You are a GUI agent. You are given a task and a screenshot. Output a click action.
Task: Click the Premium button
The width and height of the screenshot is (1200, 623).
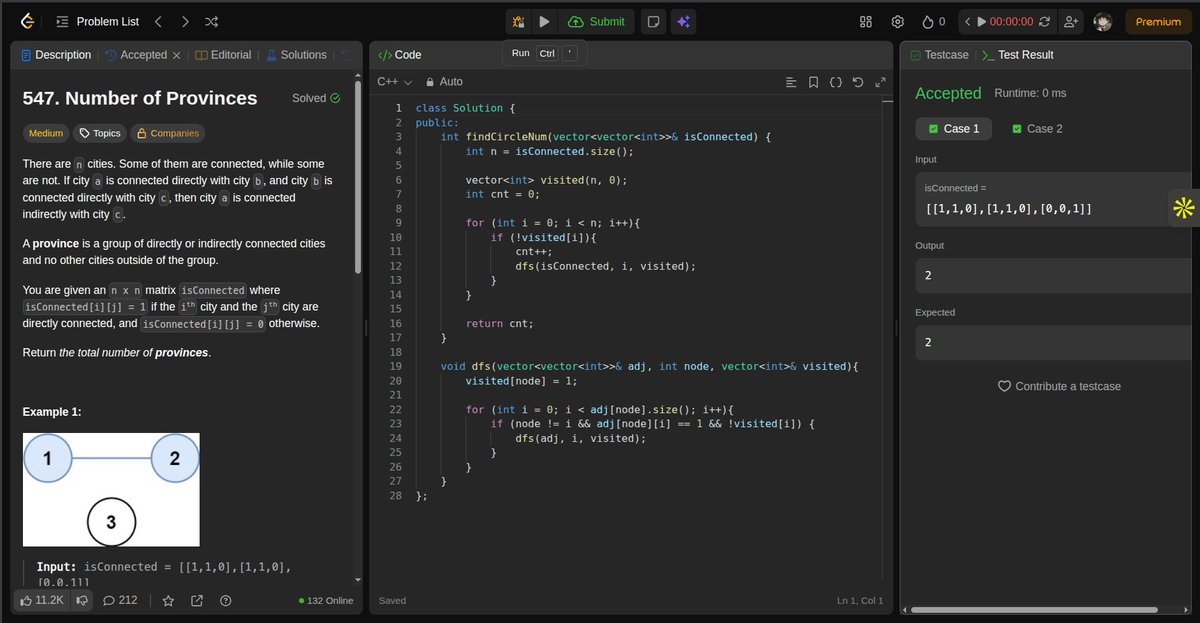point(1158,21)
